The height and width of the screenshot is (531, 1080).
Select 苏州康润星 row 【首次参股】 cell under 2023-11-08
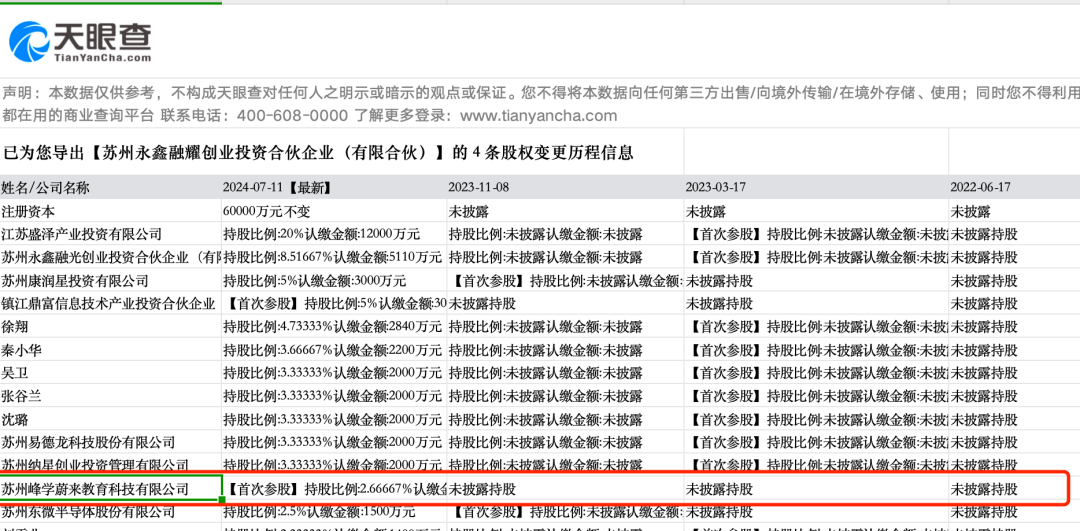[x=565, y=280]
